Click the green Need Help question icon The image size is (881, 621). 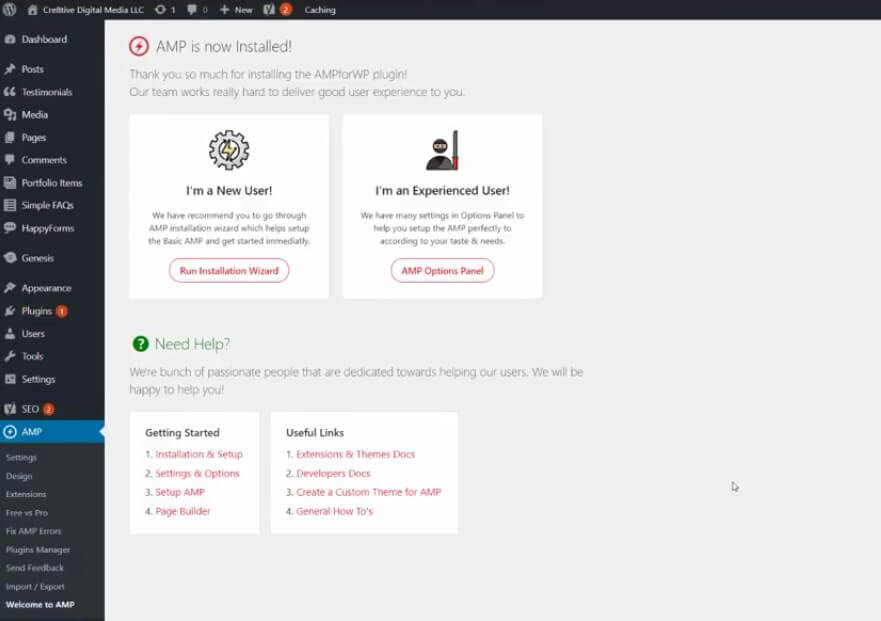tap(140, 343)
